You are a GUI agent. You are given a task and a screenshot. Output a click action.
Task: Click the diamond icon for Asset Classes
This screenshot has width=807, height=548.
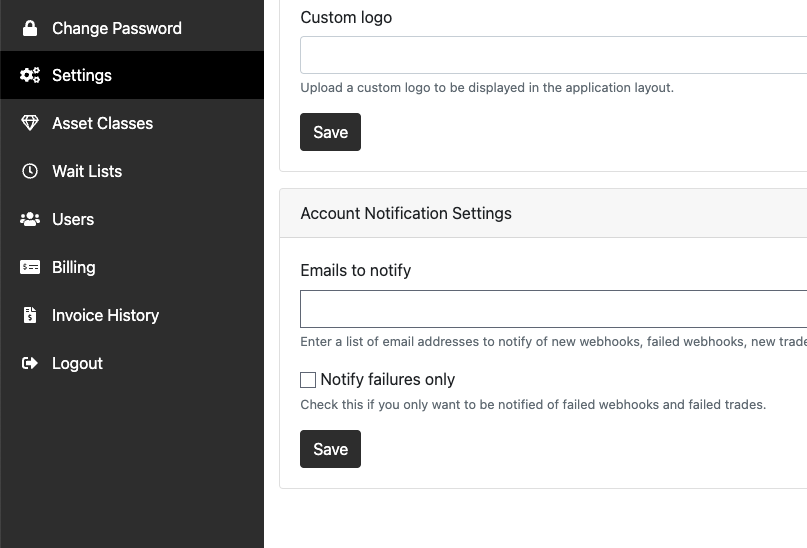[x=30, y=124]
